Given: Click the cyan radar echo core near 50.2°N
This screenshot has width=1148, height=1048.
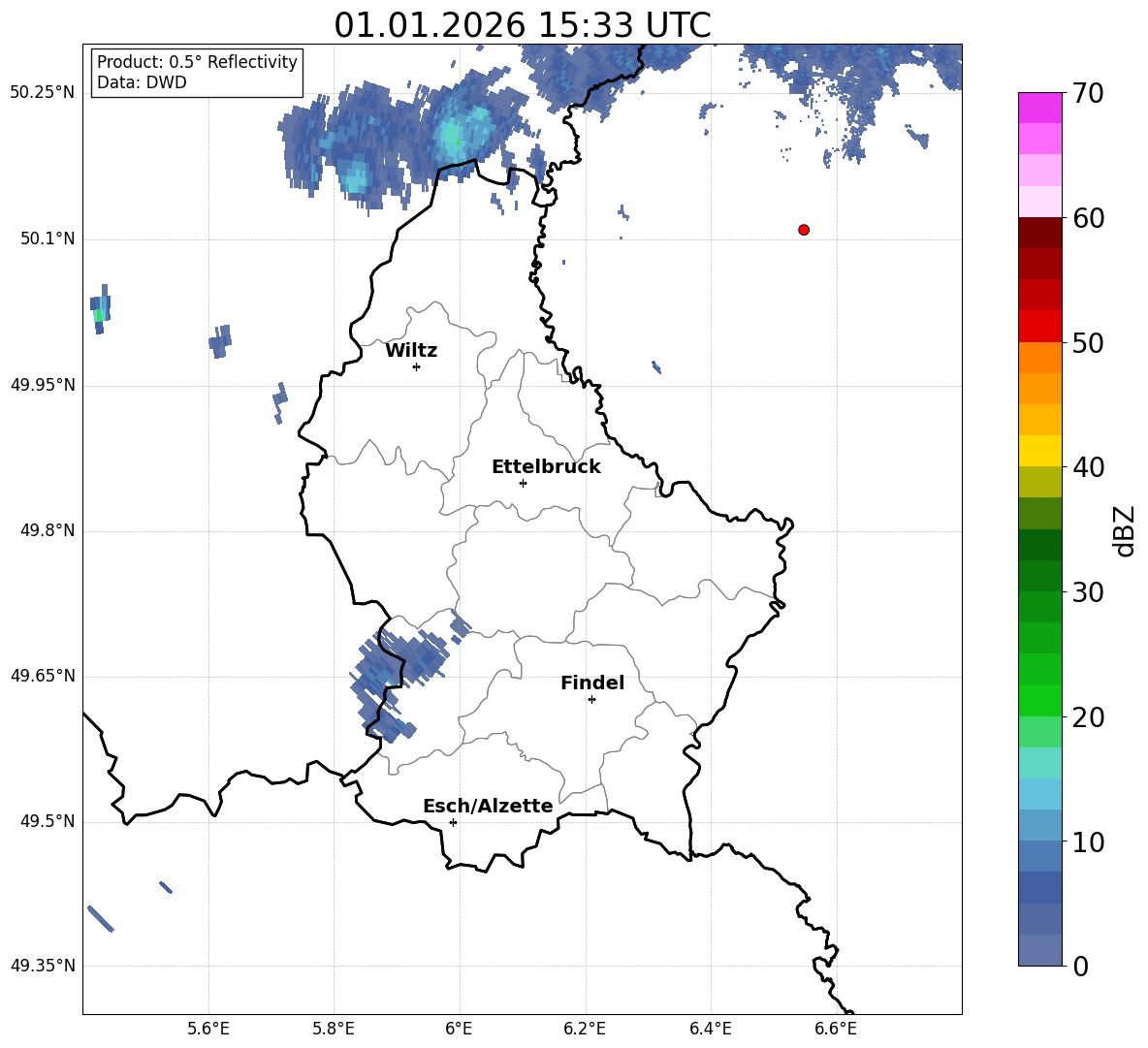Looking at the screenshot, I should 452,135.
